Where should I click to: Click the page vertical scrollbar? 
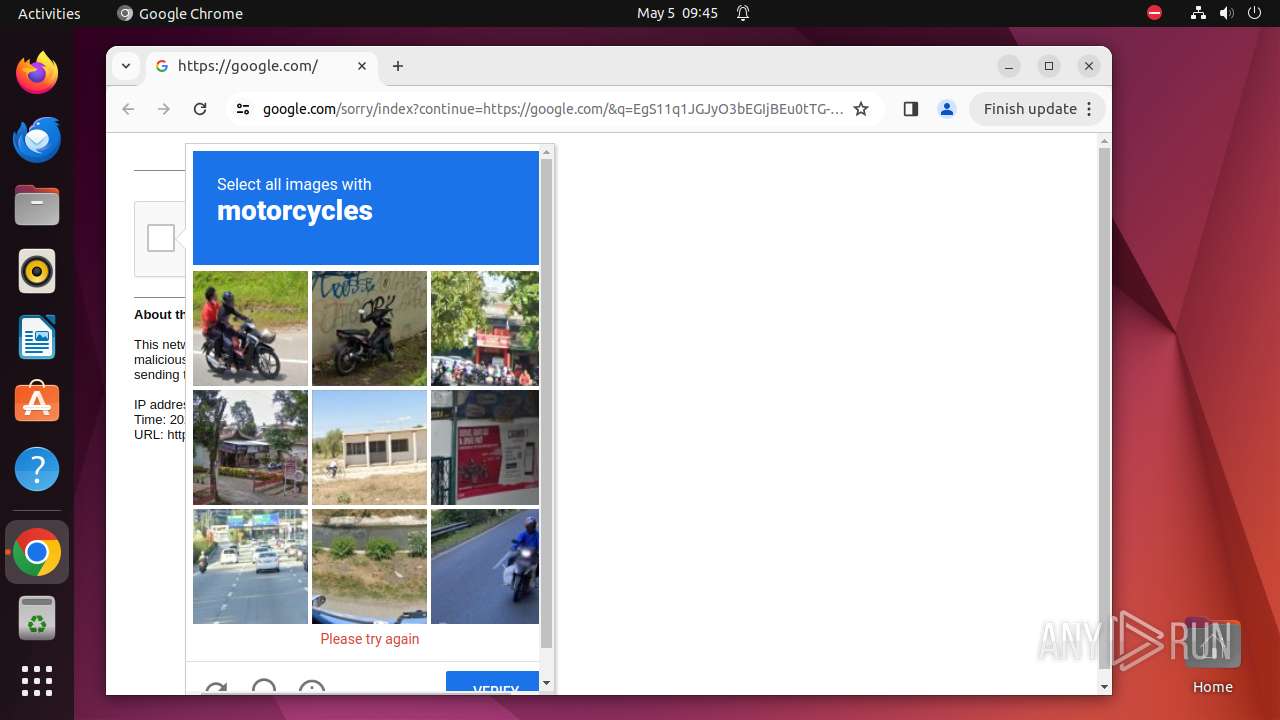(x=1104, y=406)
